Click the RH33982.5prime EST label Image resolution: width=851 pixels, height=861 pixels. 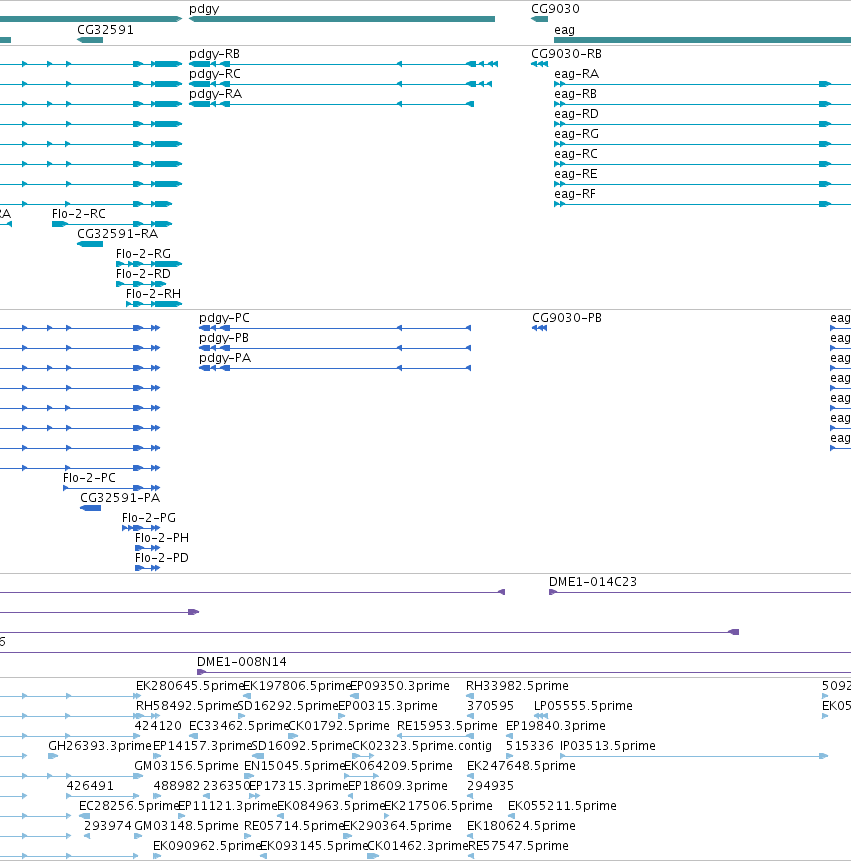(517, 686)
